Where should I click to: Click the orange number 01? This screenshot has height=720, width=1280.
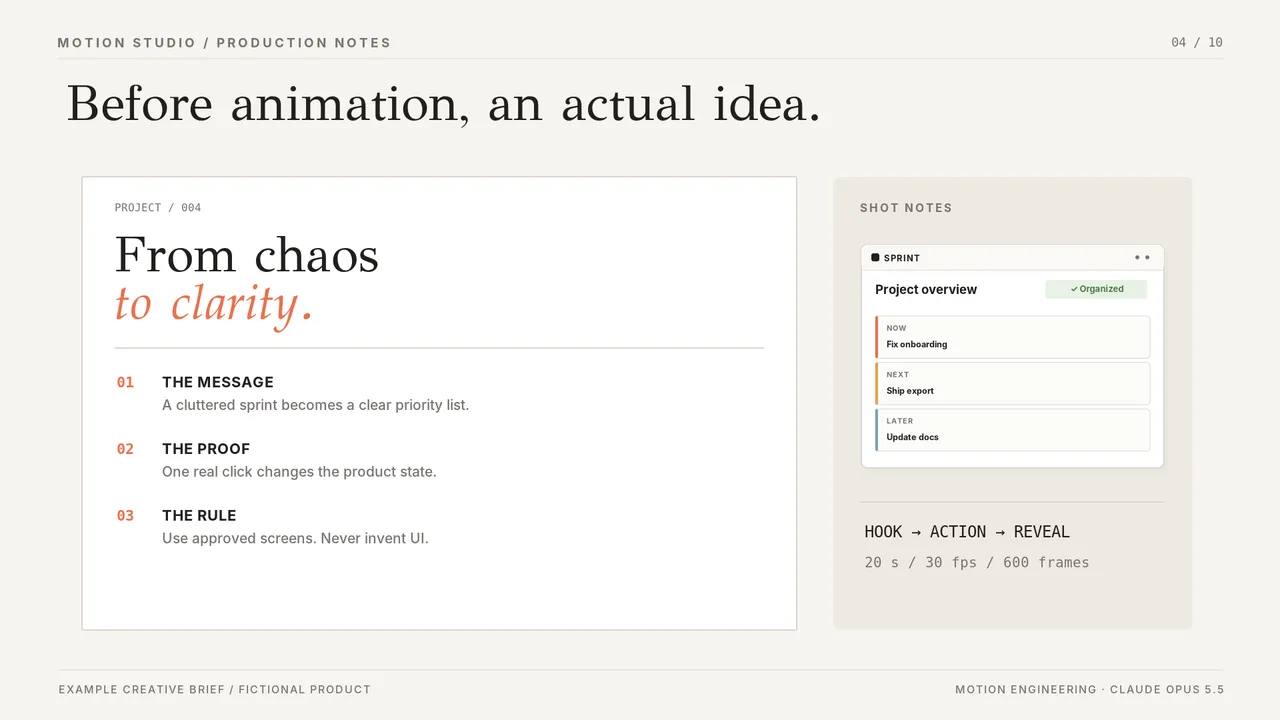point(125,382)
